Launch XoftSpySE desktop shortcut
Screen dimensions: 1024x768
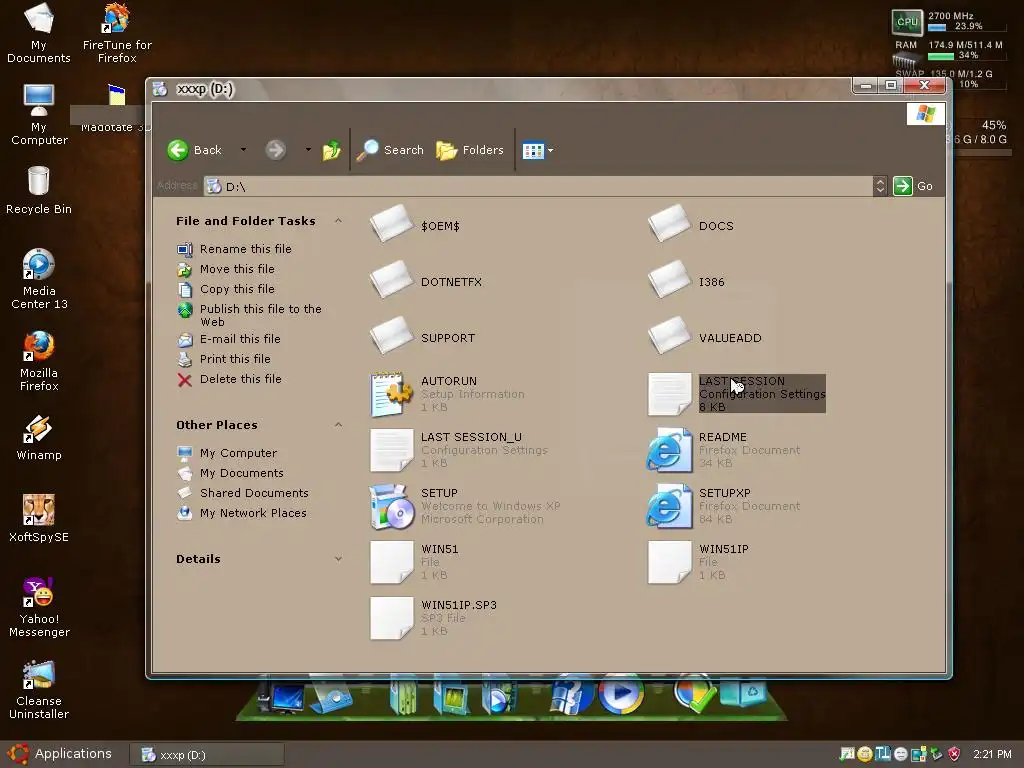coord(39,519)
